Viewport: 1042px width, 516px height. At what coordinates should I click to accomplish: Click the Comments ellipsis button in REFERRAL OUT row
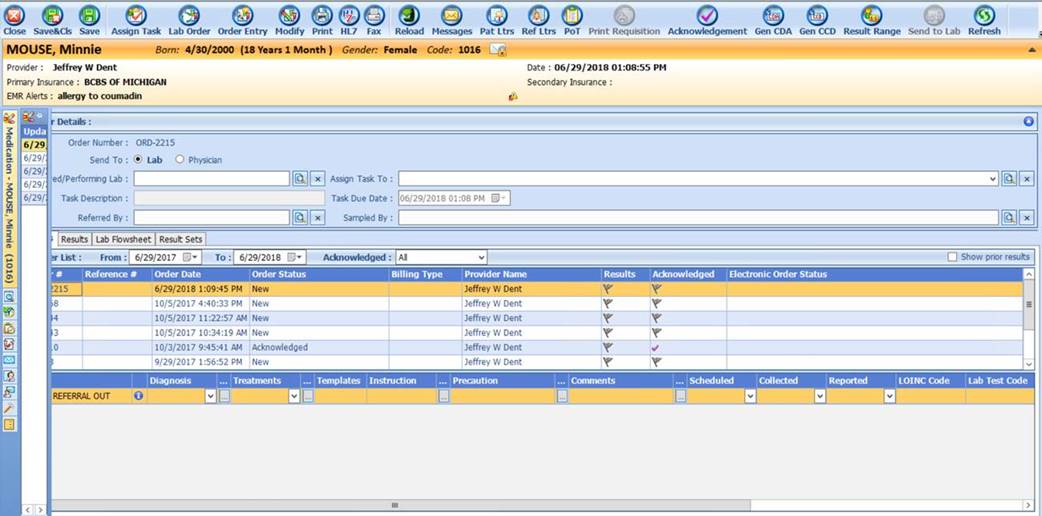pyautogui.click(x=680, y=396)
